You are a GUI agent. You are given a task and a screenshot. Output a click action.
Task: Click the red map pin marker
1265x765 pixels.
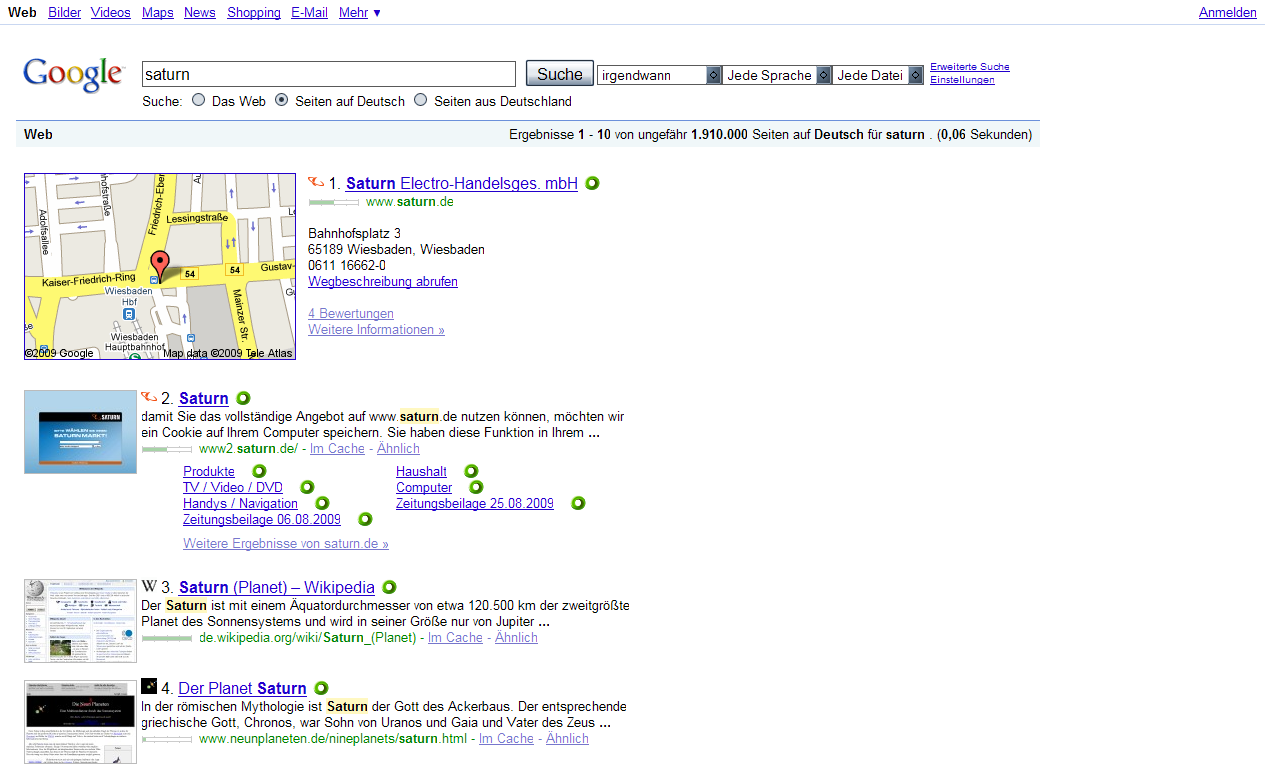tap(160, 266)
